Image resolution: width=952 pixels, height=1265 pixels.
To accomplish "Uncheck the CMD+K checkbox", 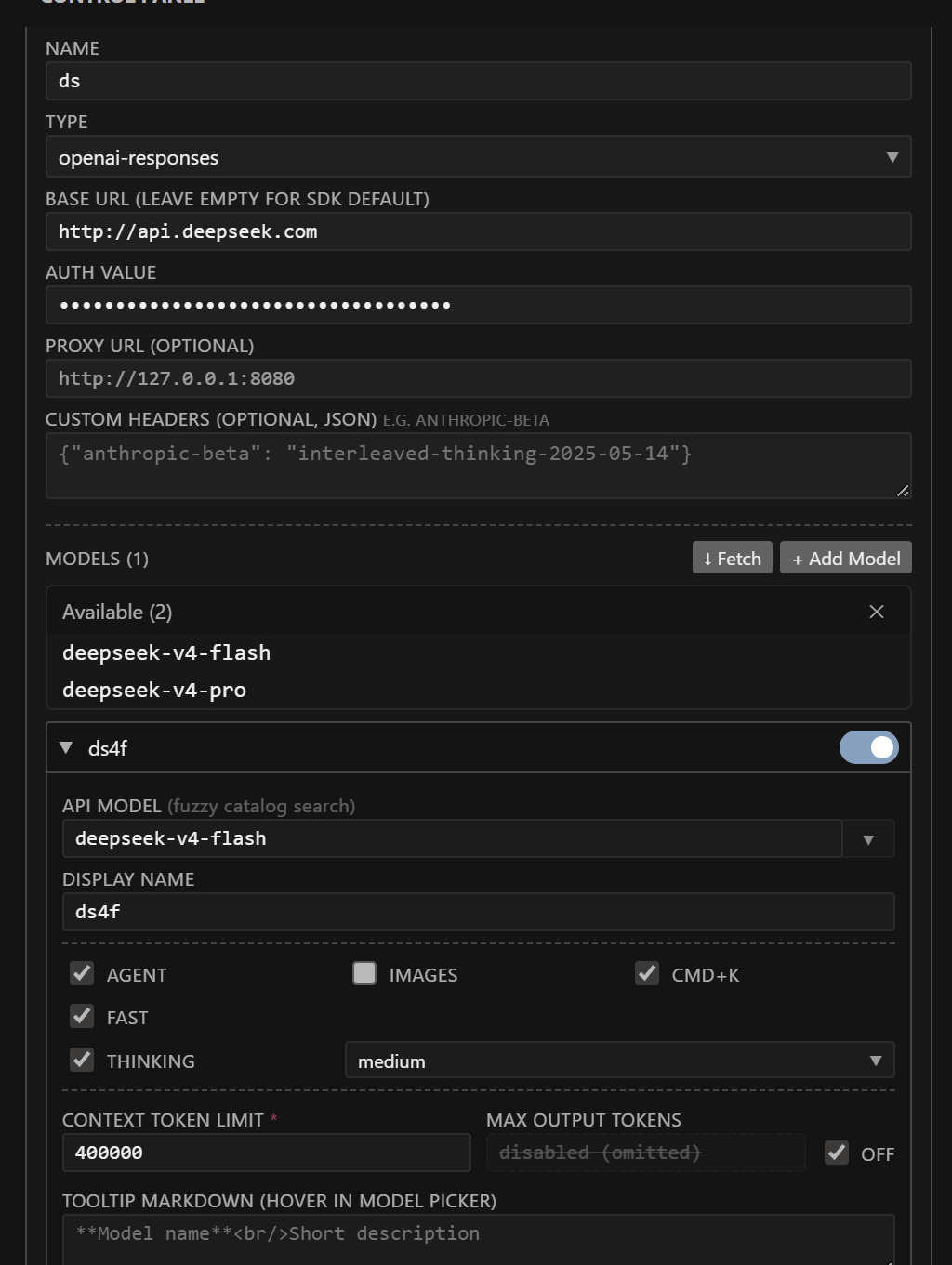I will [x=647, y=973].
